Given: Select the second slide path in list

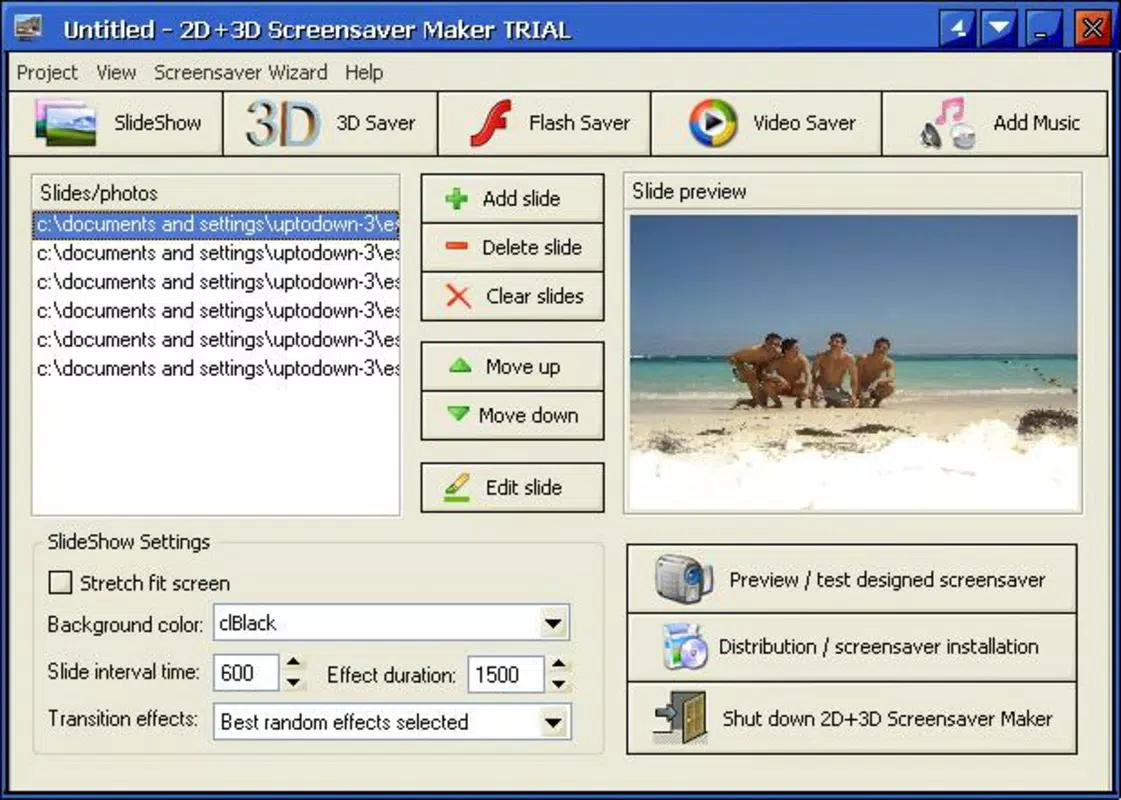Looking at the screenshot, I should (x=216, y=253).
